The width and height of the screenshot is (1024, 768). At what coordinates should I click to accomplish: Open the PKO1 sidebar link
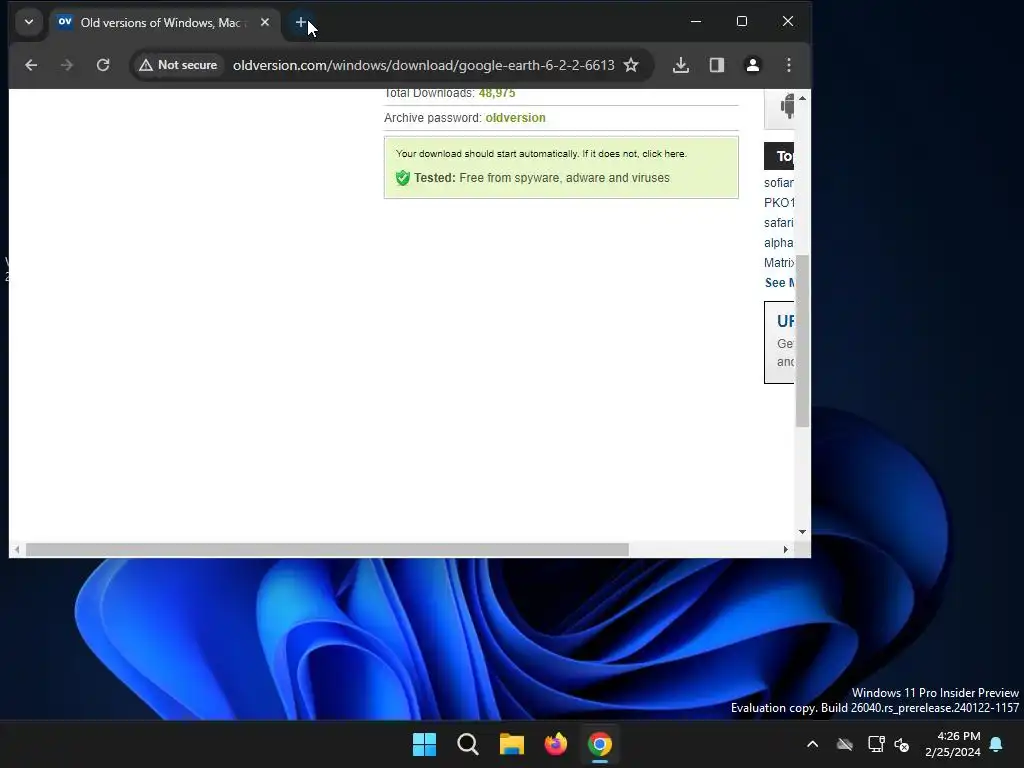[x=778, y=202]
